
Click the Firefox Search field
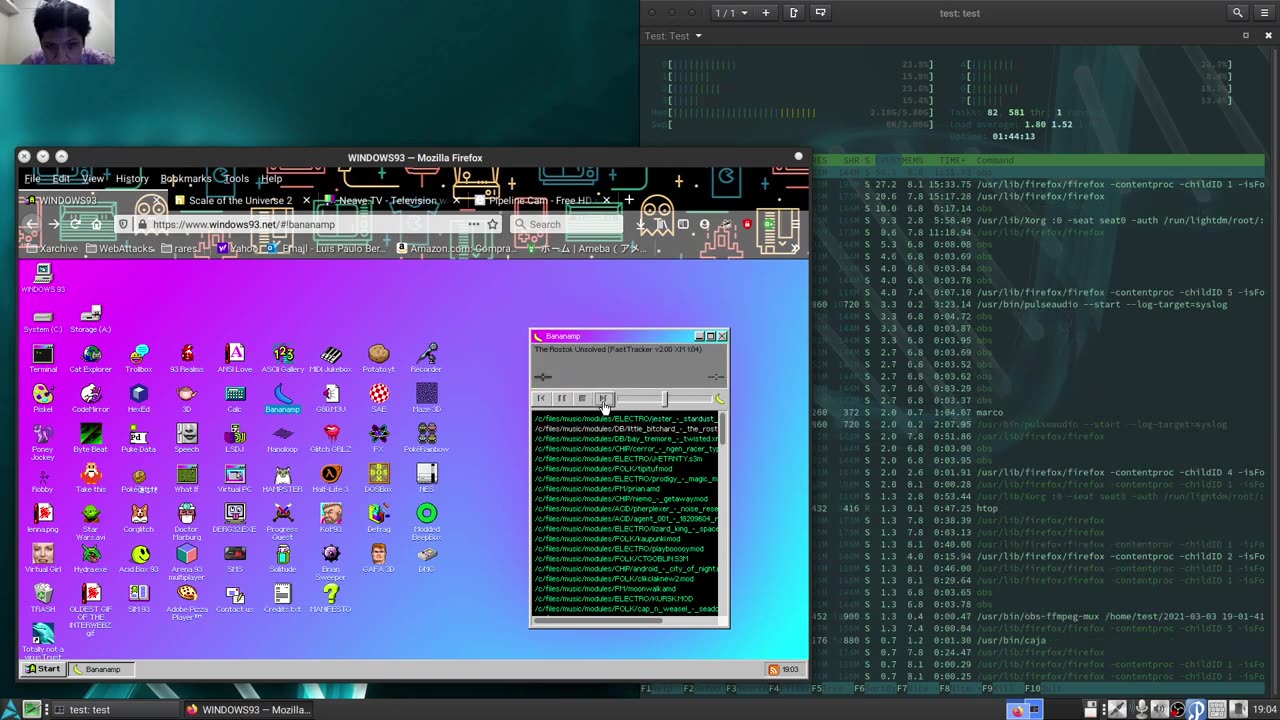coord(570,224)
